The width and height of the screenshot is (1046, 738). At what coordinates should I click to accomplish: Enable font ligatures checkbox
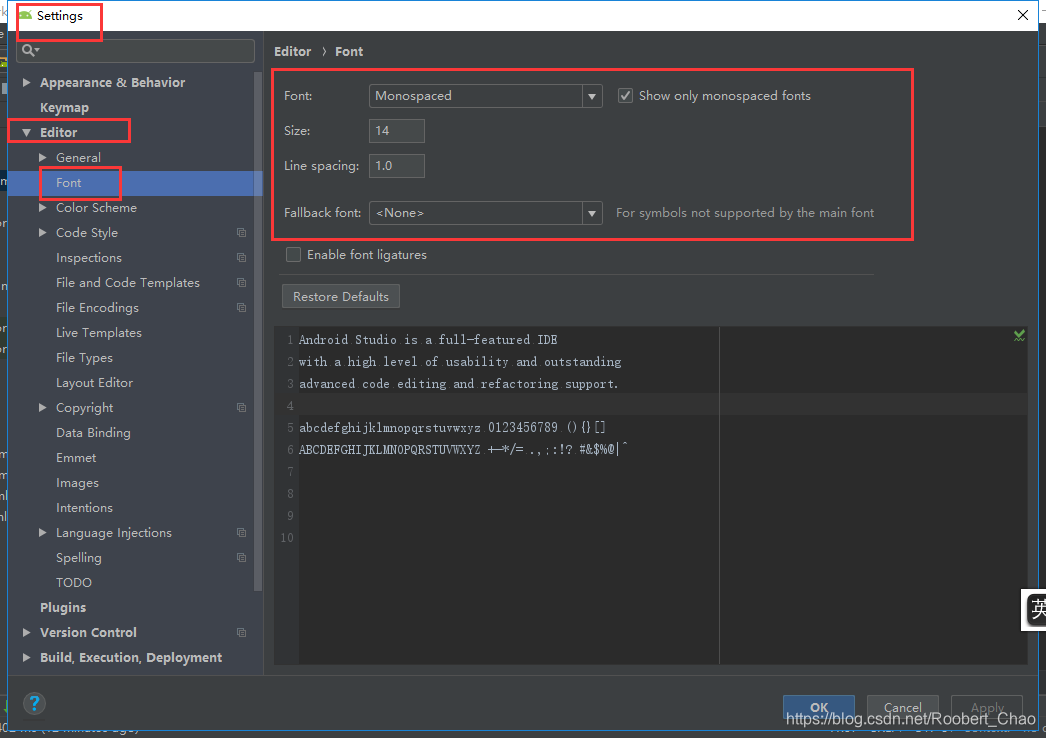[x=293, y=254]
